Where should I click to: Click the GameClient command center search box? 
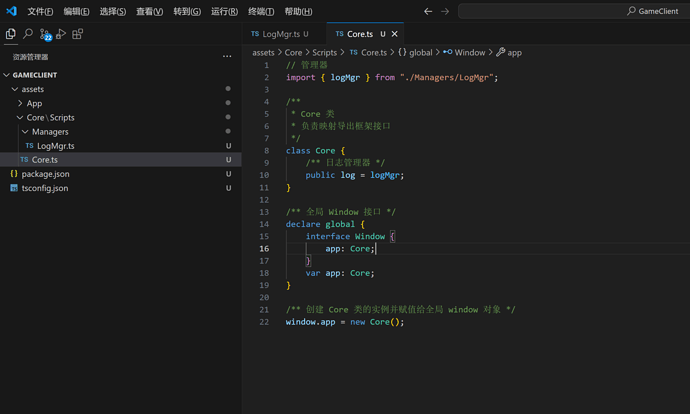(570, 11)
